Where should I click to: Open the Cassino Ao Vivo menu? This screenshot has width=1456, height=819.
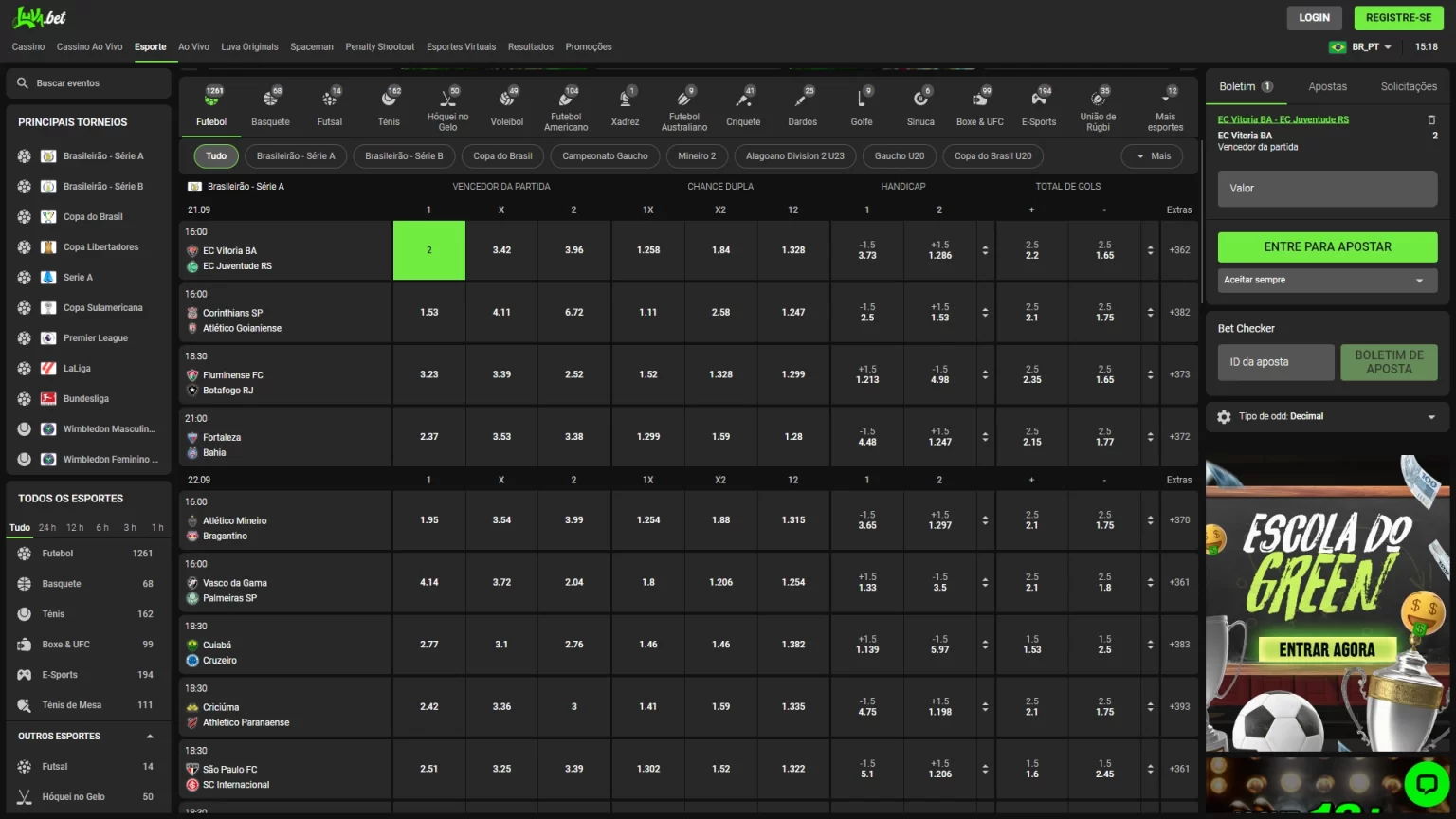point(89,46)
